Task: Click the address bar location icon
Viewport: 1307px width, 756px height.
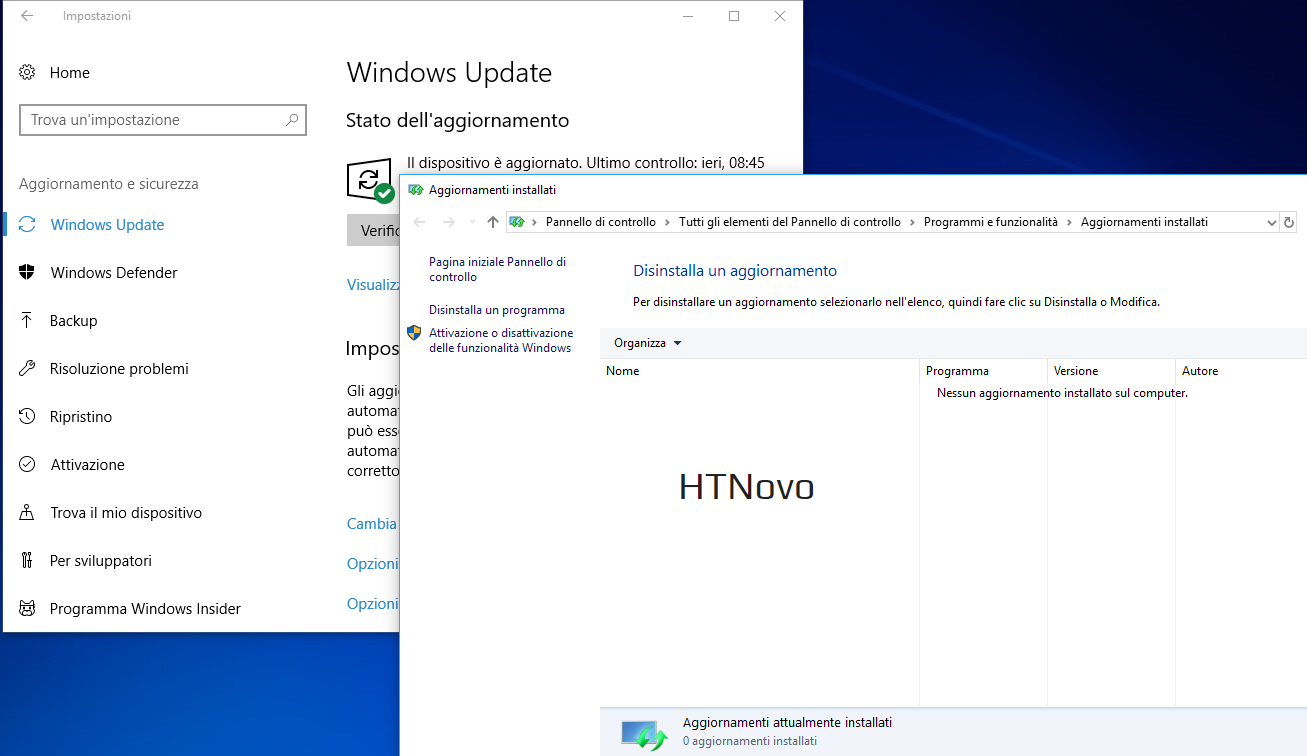Action: click(517, 222)
